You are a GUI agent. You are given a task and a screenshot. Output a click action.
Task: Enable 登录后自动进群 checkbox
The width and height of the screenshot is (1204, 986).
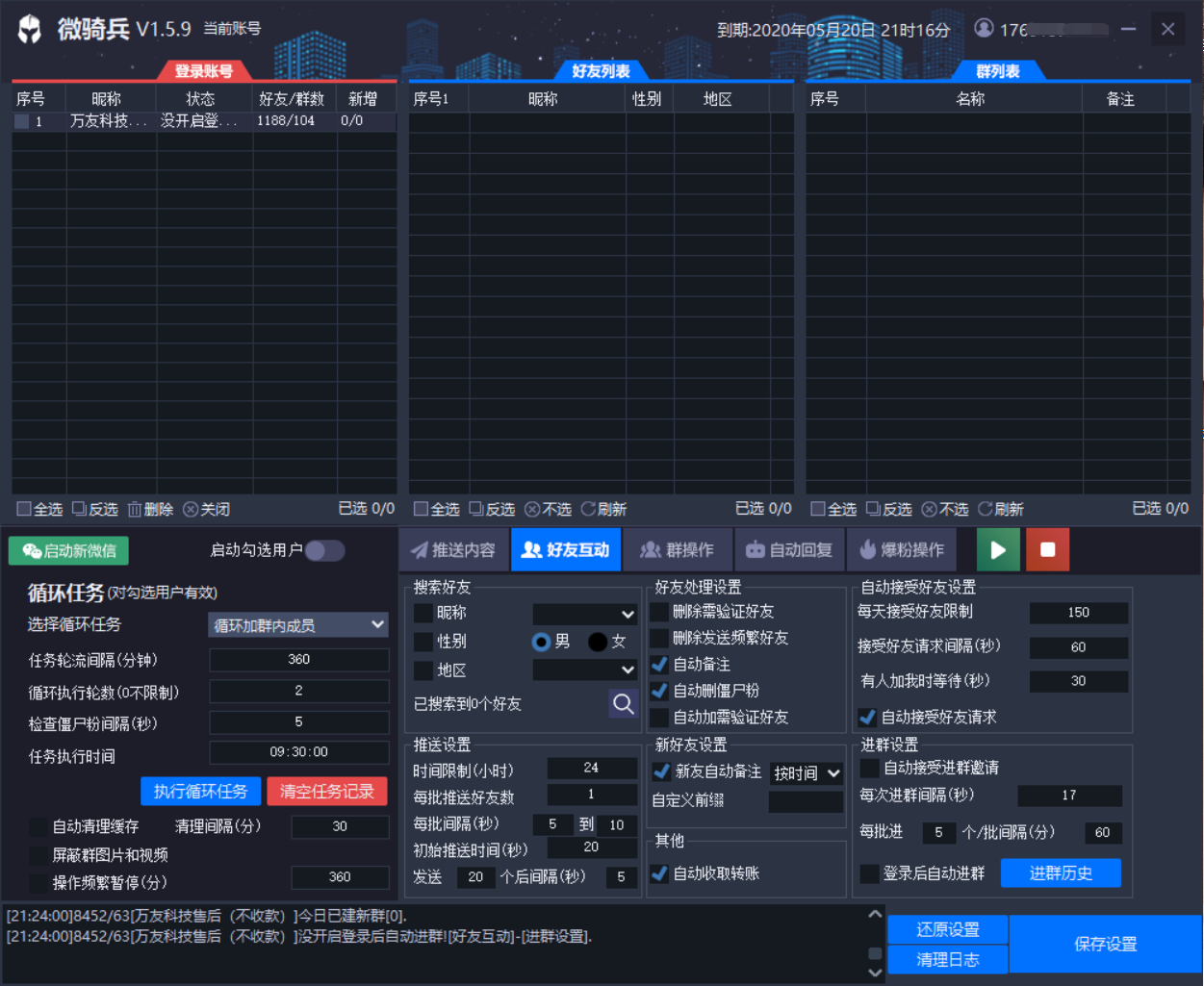coord(869,873)
